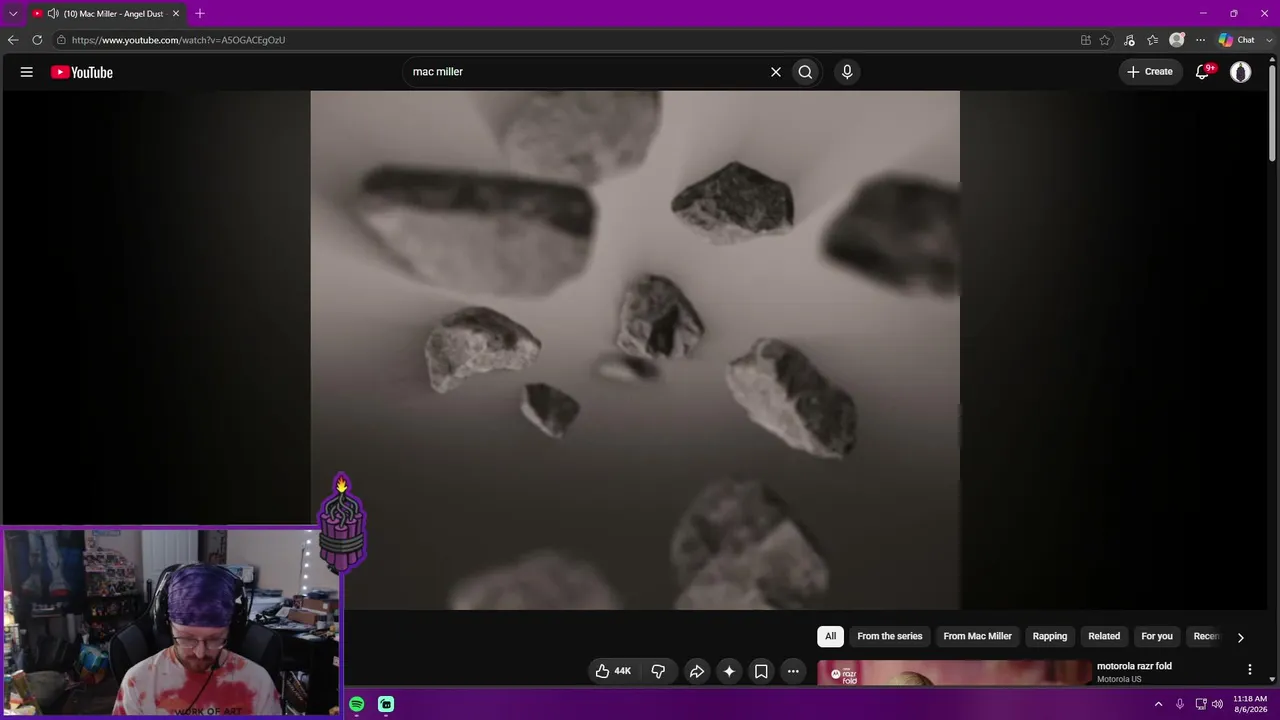Open the tab search dropdown arrow

13,14
